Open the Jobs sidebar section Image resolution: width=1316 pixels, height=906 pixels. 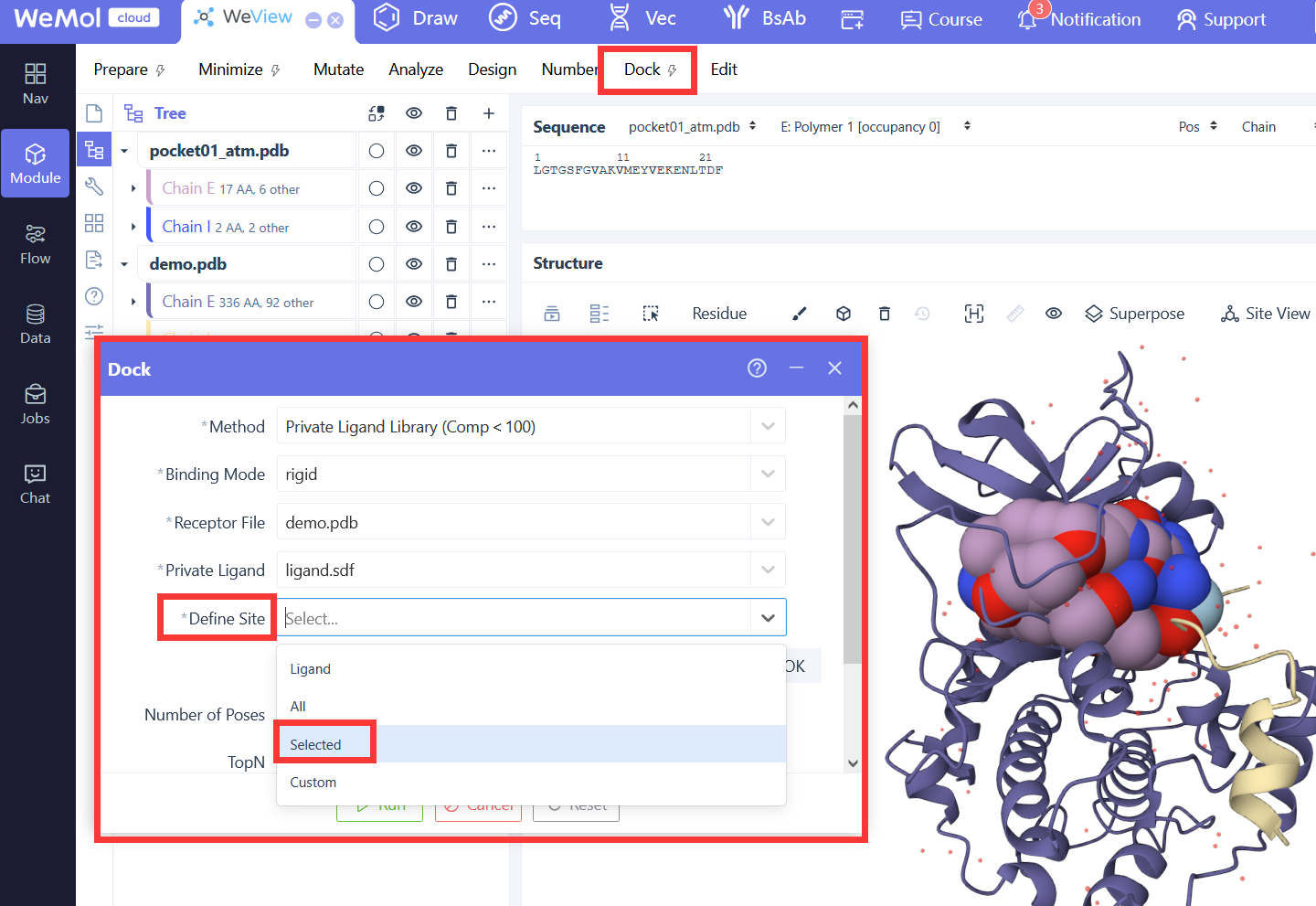(36, 404)
